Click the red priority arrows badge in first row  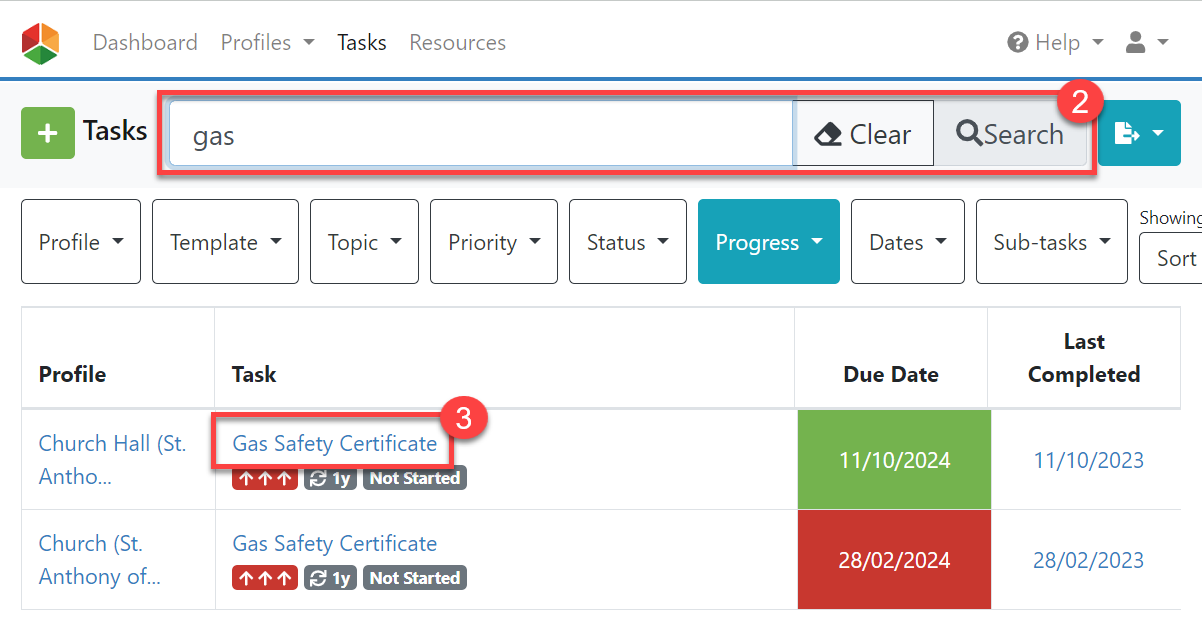265,479
